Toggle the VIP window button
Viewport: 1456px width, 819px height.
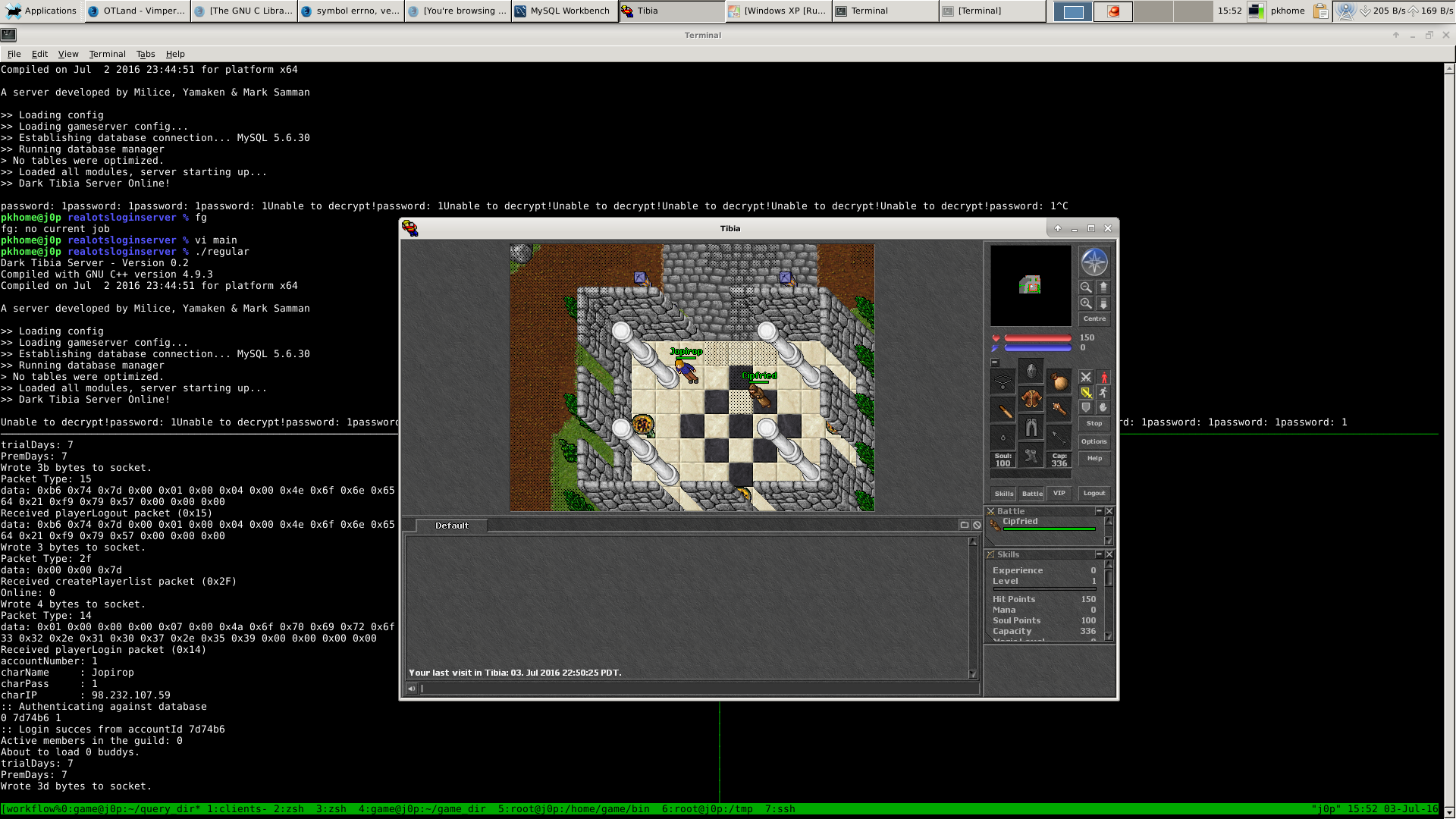coord(1059,493)
